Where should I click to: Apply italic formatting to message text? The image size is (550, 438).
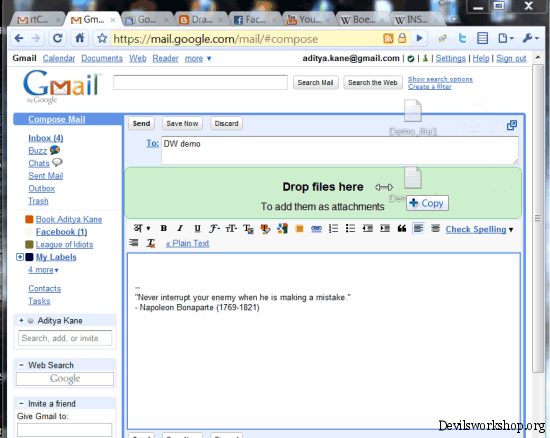(x=180, y=229)
